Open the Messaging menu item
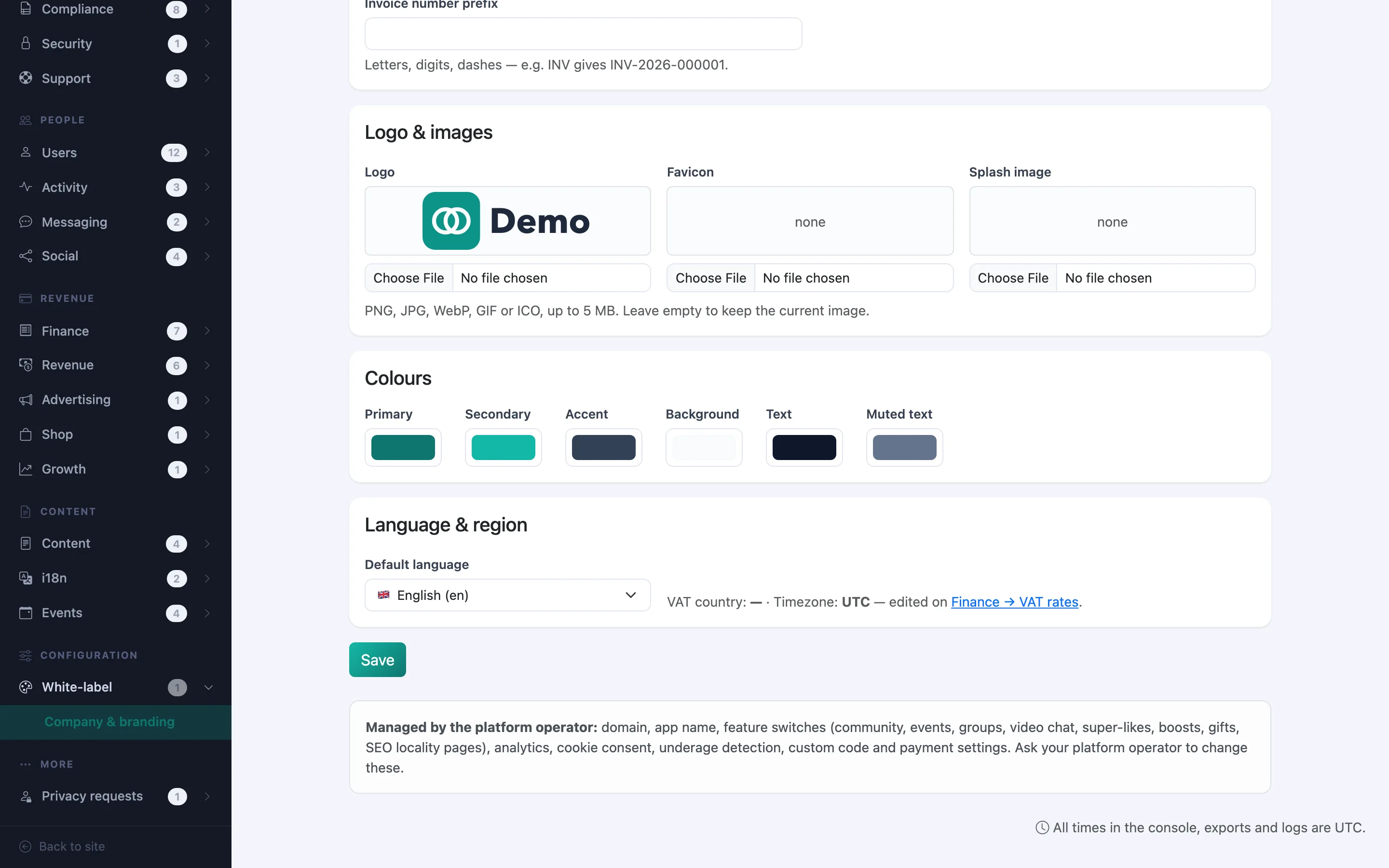Screen dimensions: 1389x868 click(x=115, y=222)
